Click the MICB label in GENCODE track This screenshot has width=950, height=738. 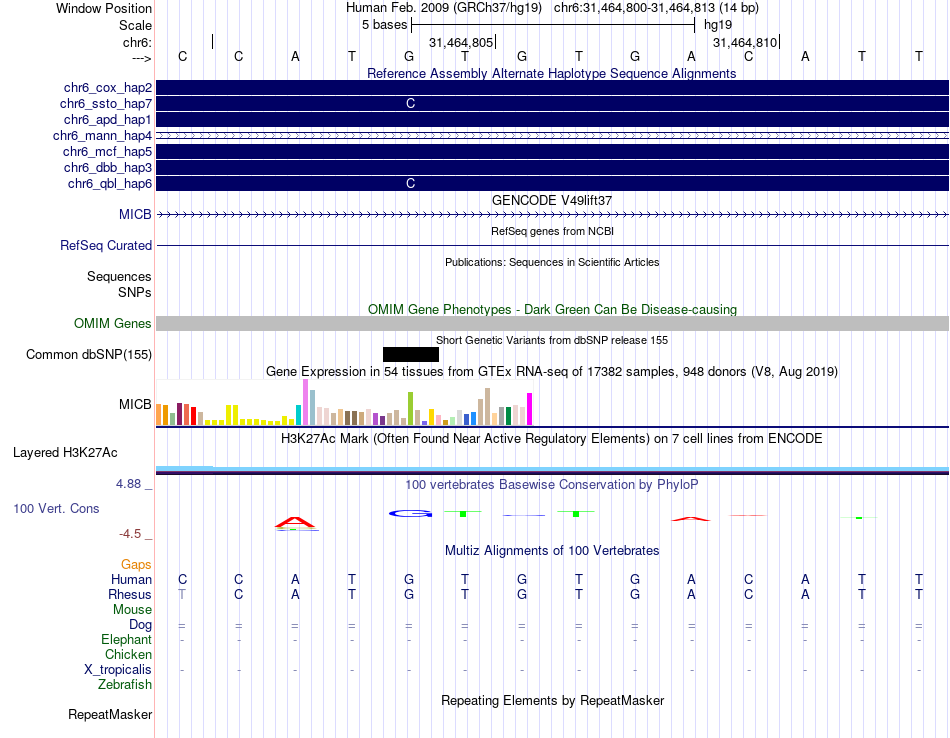point(135,214)
